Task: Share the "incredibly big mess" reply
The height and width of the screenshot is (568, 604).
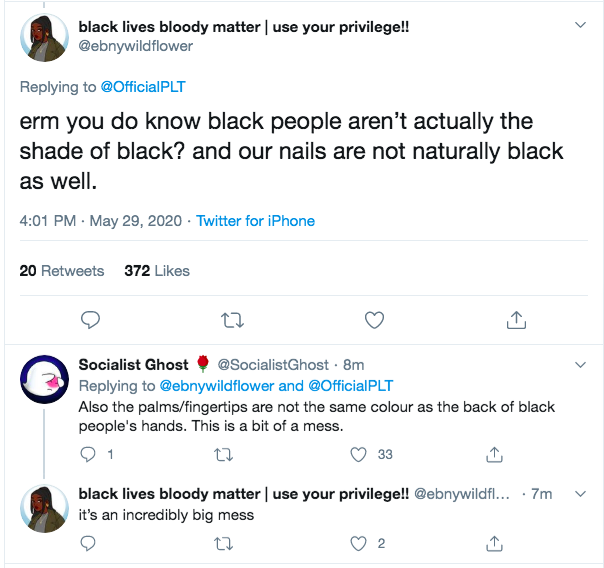Action: coord(495,543)
